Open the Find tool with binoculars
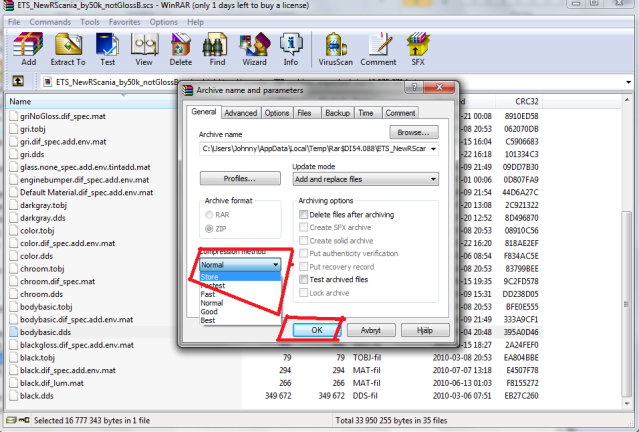Image resolution: width=639 pixels, height=432 pixels. point(217,49)
